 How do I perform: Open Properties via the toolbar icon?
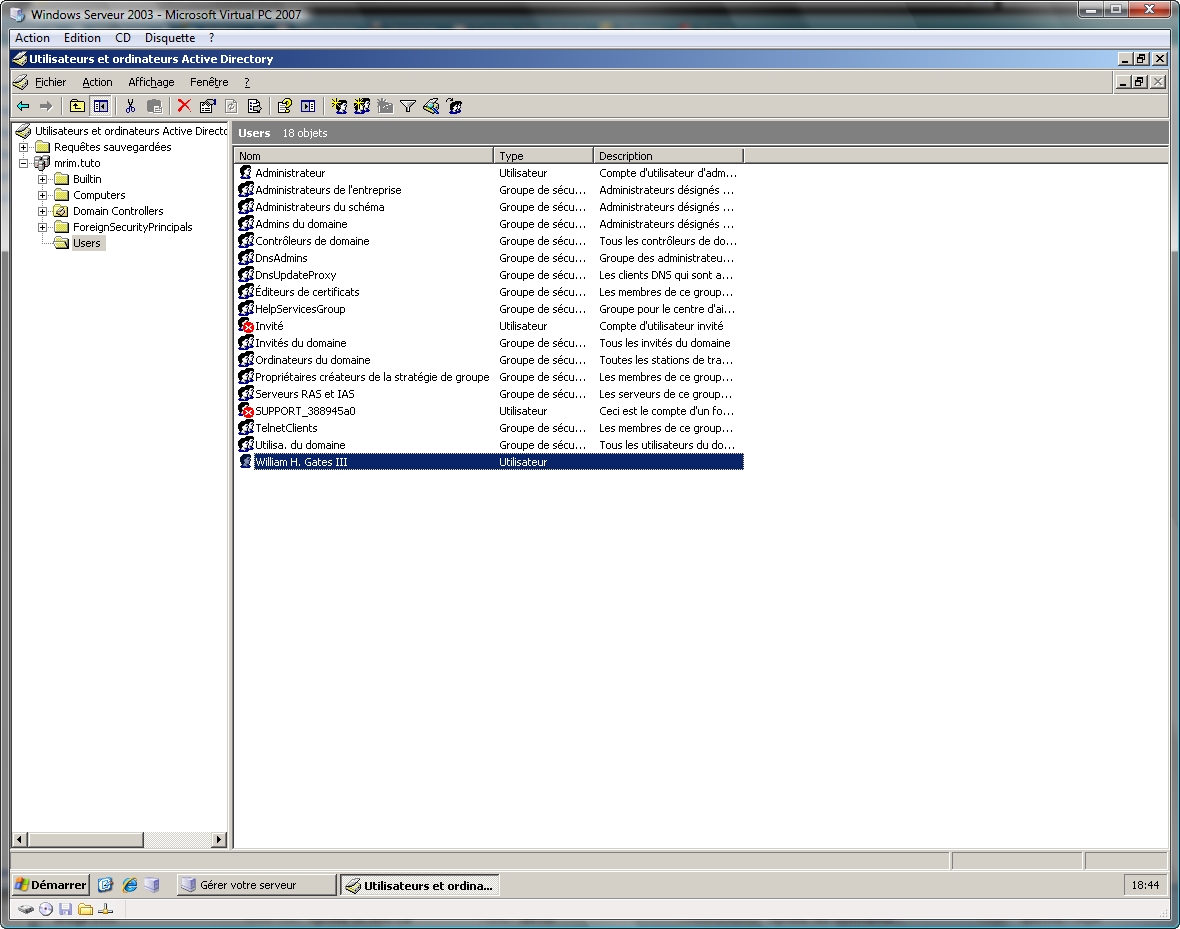[x=207, y=106]
